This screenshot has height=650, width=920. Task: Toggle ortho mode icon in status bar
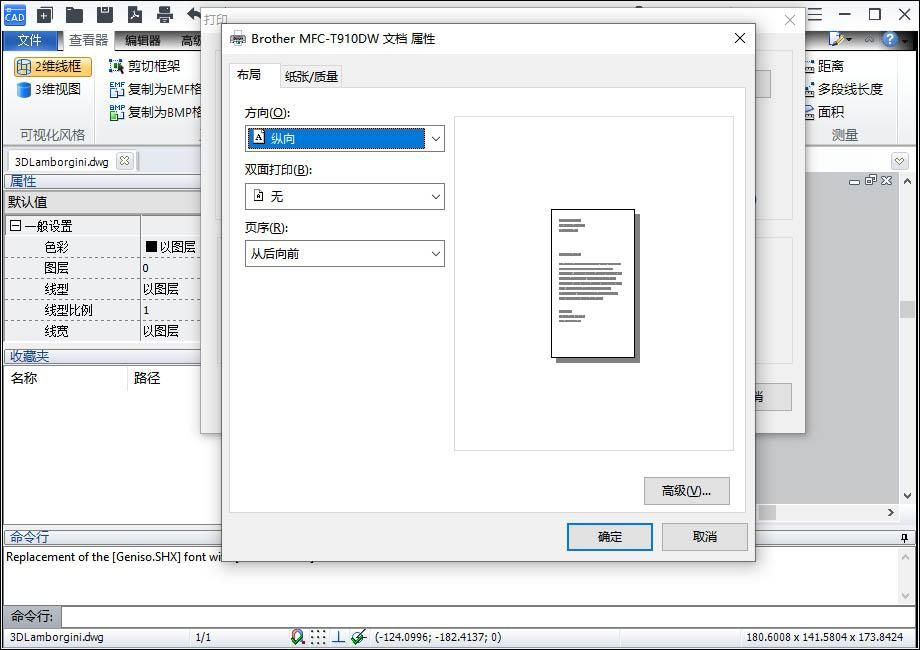click(x=339, y=637)
